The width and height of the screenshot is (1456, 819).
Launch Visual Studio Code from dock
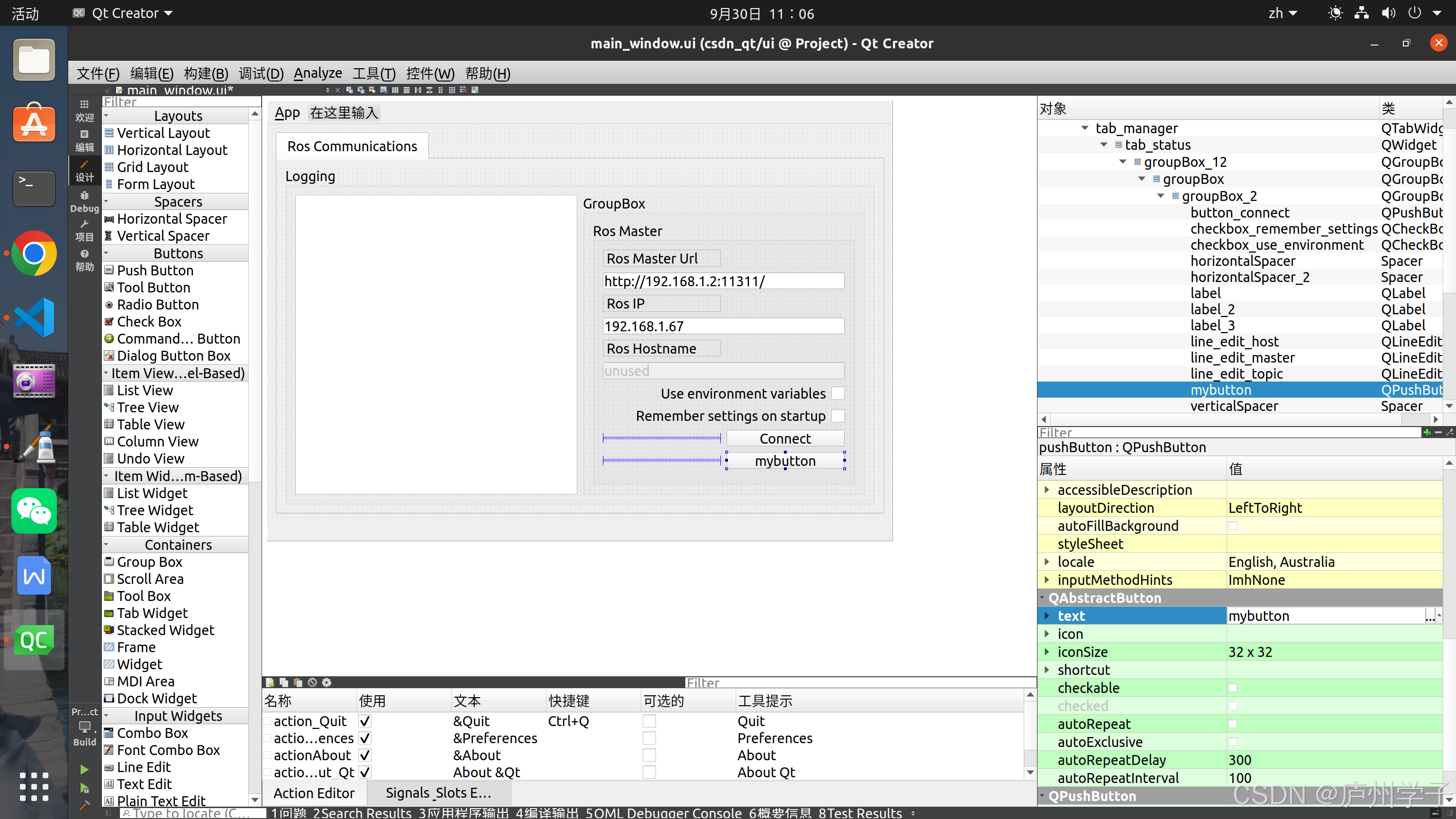pos(34,318)
